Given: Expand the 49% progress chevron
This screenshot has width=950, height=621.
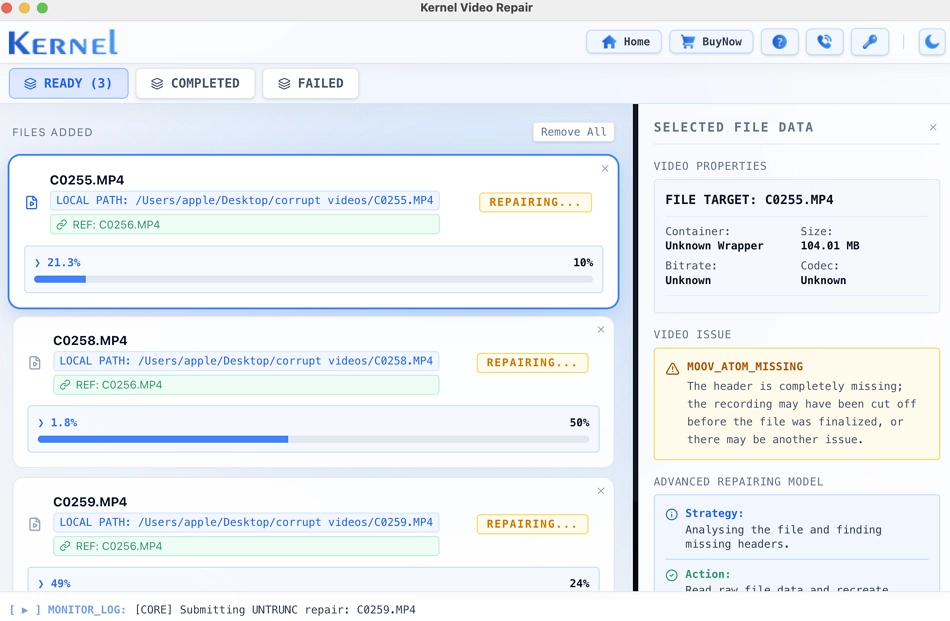Looking at the screenshot, I should click(x=41, y=583).
